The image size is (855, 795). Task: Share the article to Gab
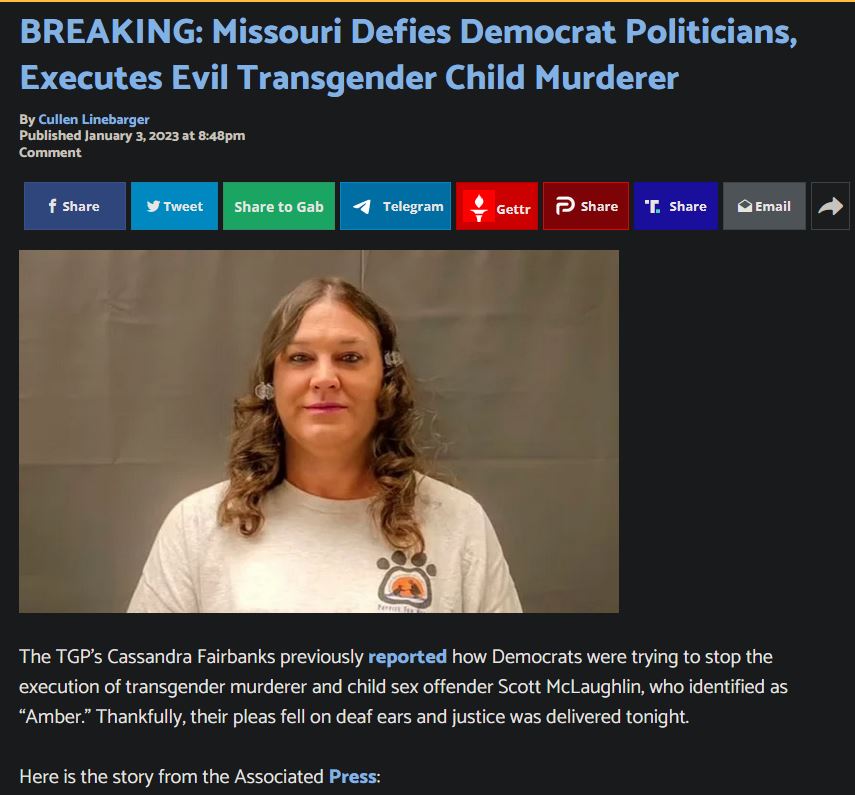(279, 206)
